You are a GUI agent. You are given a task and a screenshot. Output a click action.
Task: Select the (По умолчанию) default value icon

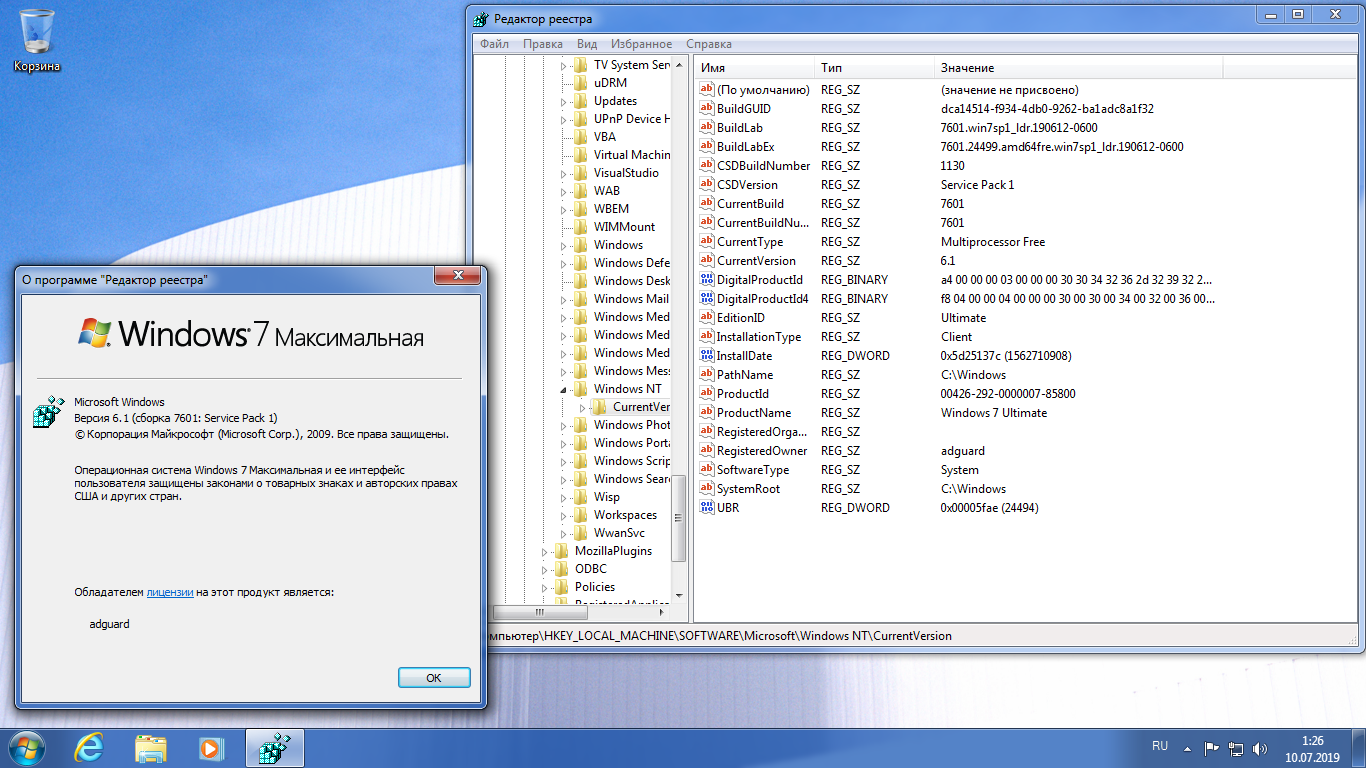click(x=706, y=89)
